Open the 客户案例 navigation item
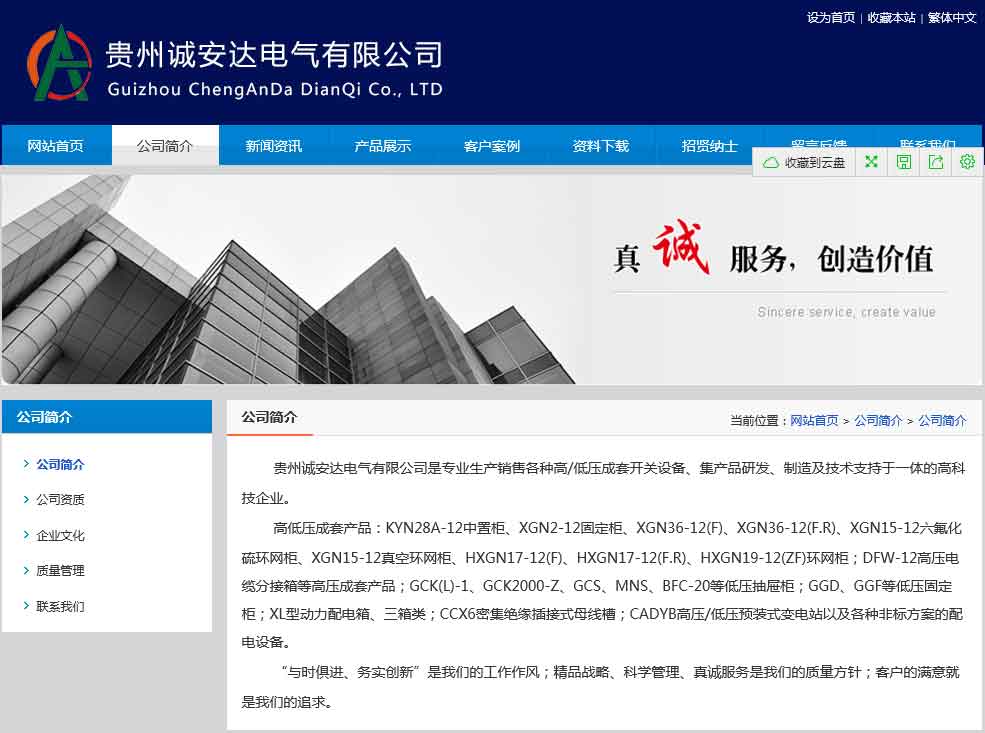Screen dimensions: 985x733 (492, 146)
